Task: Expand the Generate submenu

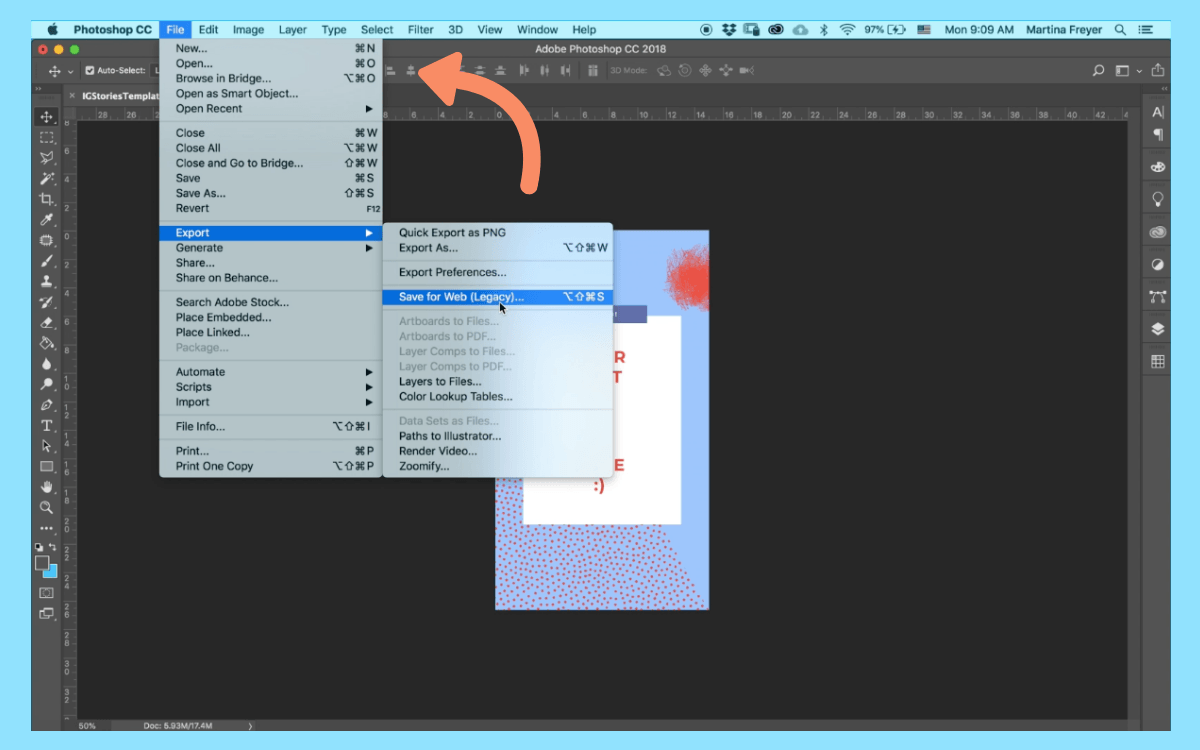Action: (270, 248)
